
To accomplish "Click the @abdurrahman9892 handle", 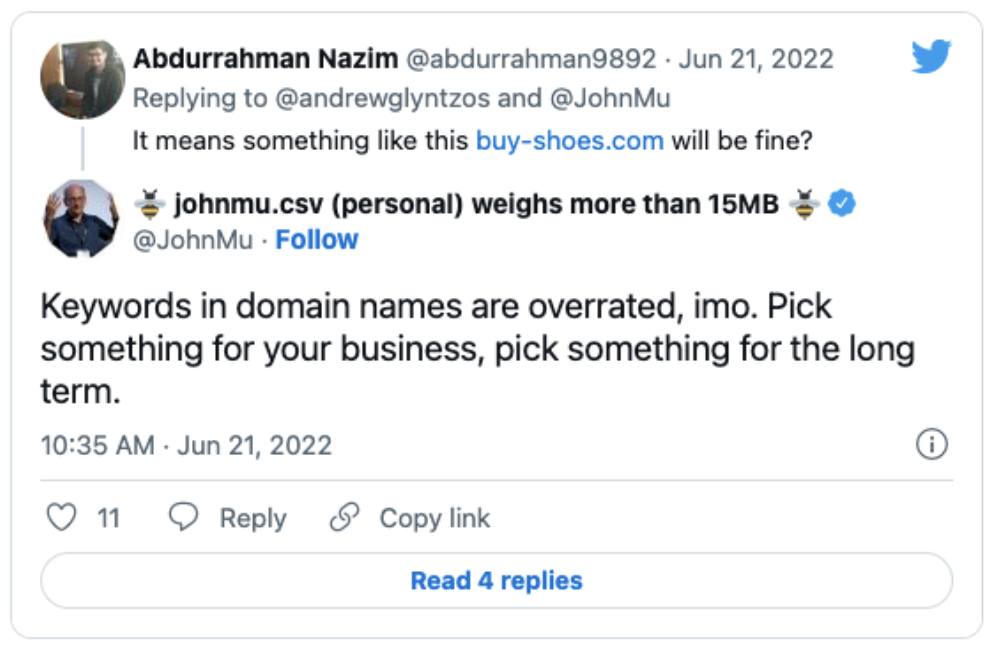I will [x=531, y=59].
